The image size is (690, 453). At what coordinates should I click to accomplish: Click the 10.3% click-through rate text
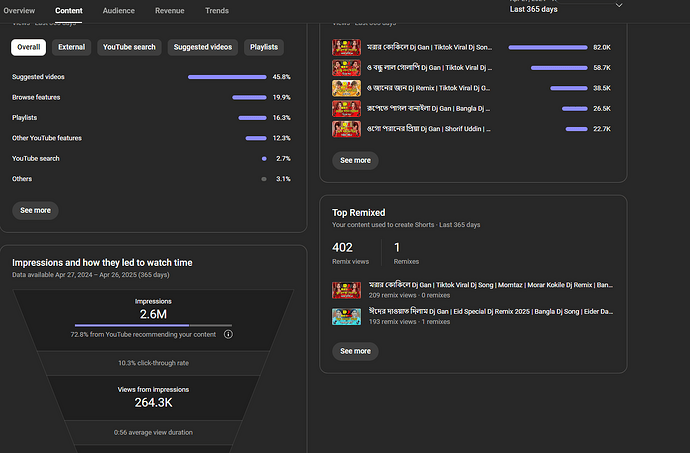tap(153, 363)
